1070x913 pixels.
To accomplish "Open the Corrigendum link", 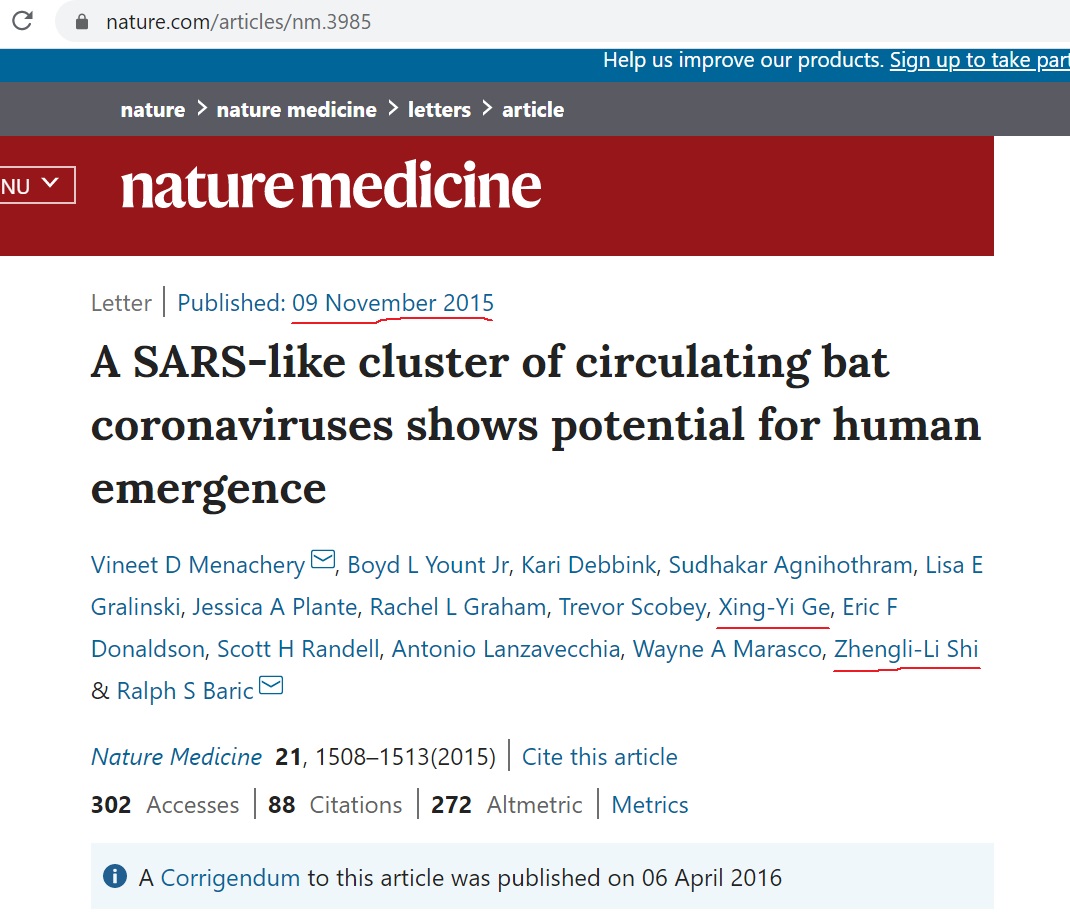I will (230, 878).
